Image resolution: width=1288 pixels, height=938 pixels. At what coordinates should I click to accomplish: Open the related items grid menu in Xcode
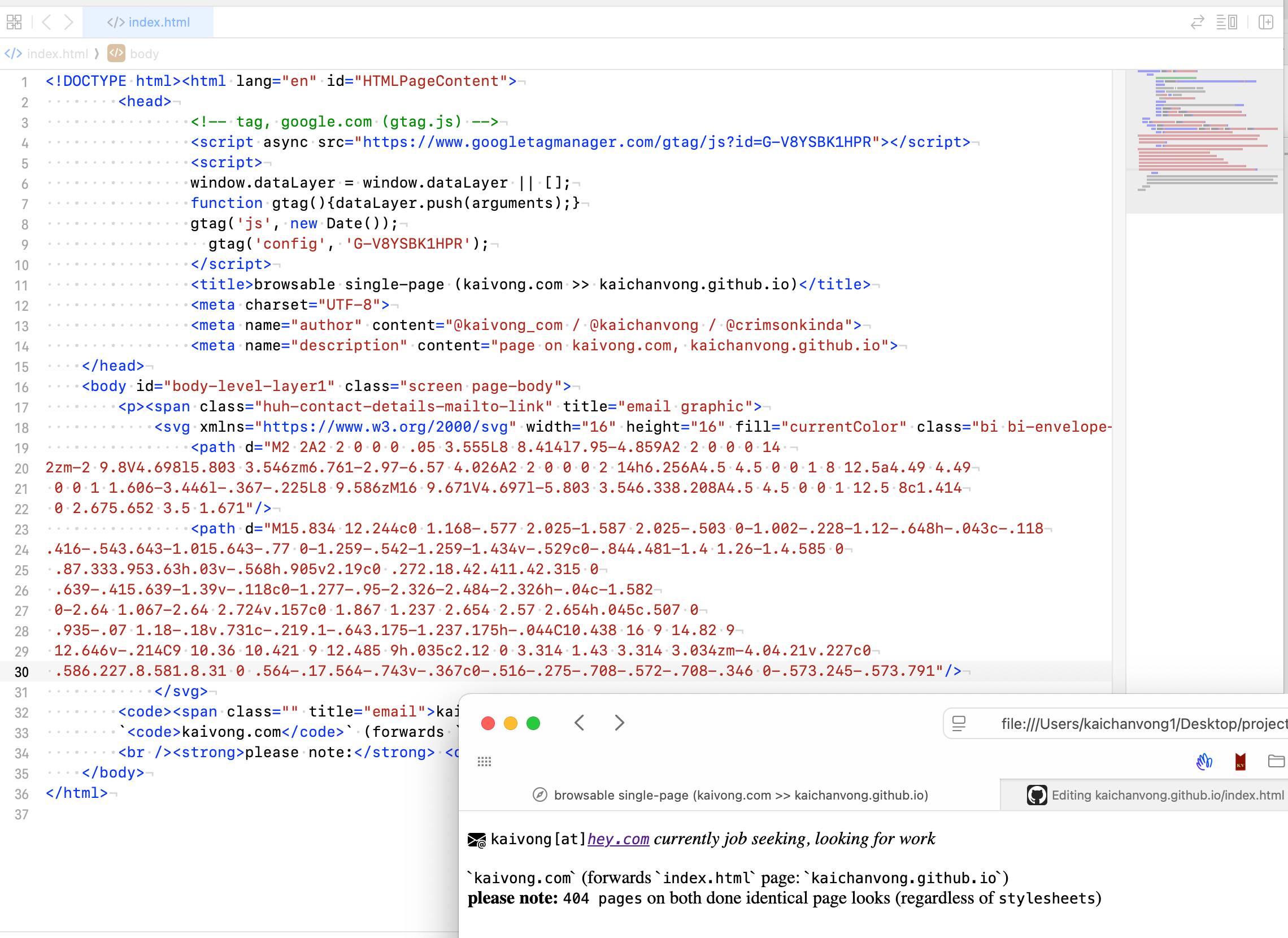(x=14, y=22)
